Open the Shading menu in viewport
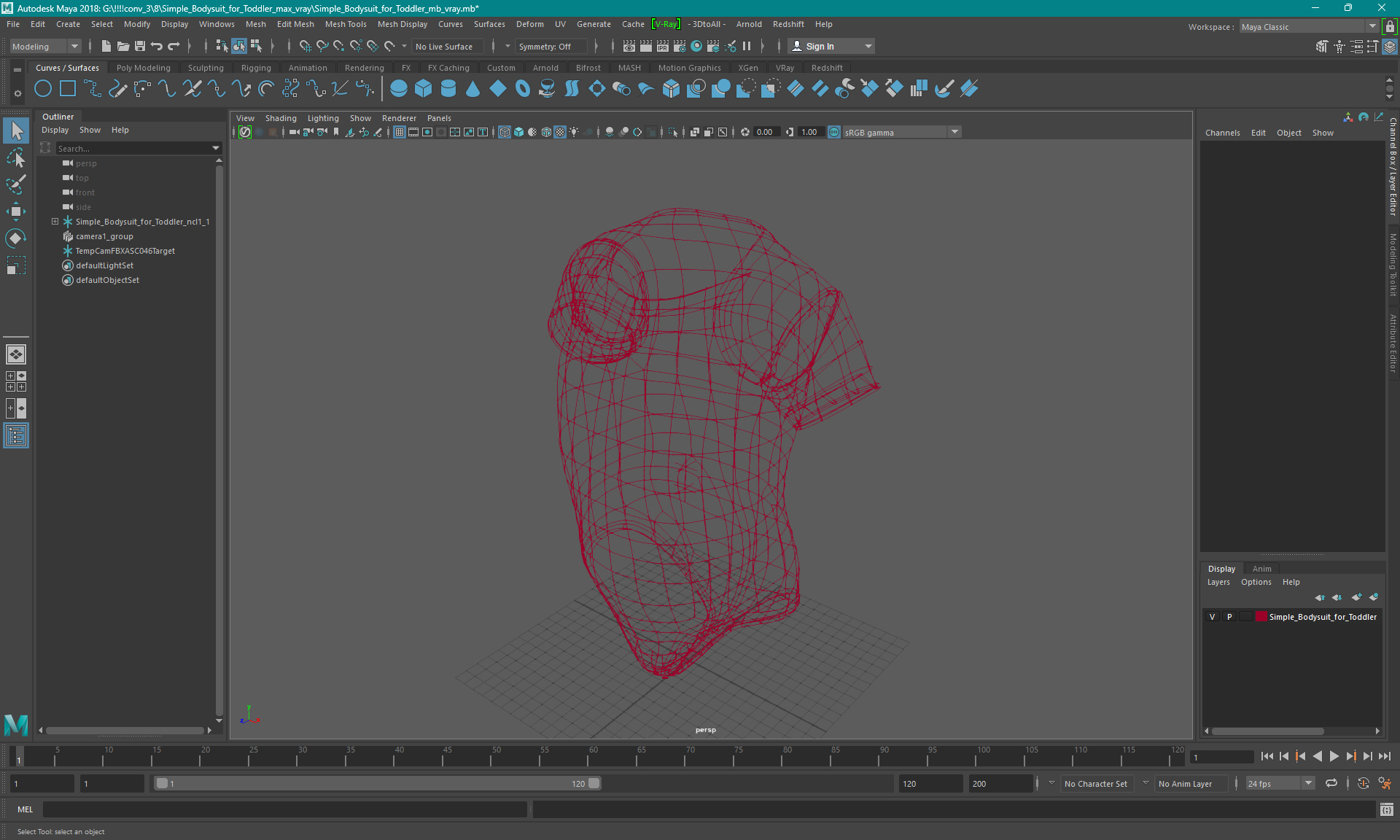The height and width of the screenshot is (840, 1400). 280,118
